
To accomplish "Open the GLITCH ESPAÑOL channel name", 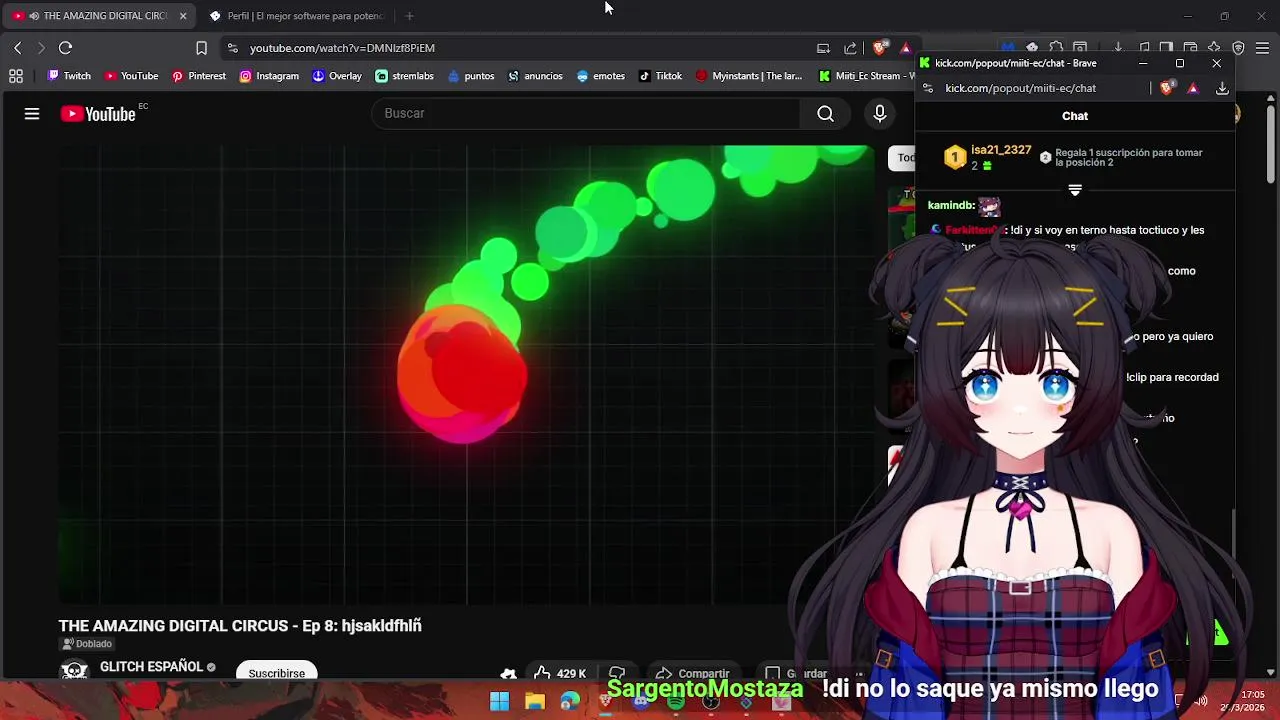I will pos(151,667).
